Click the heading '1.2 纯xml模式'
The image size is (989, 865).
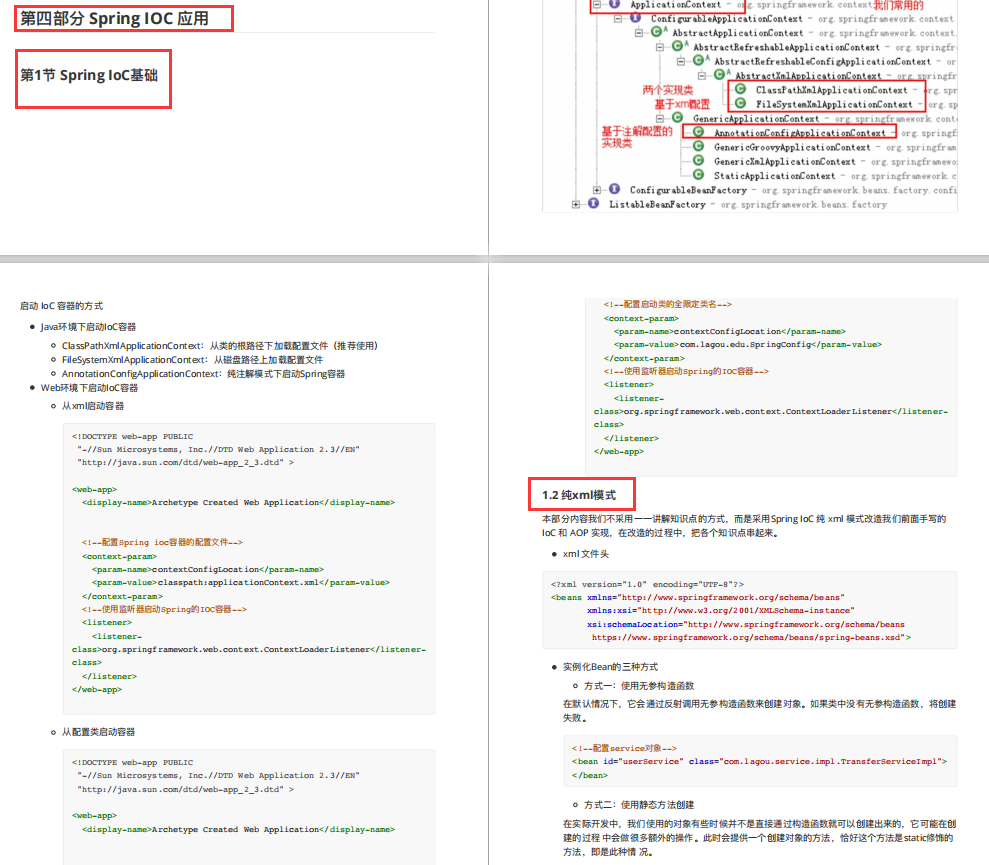coord(578,495)
